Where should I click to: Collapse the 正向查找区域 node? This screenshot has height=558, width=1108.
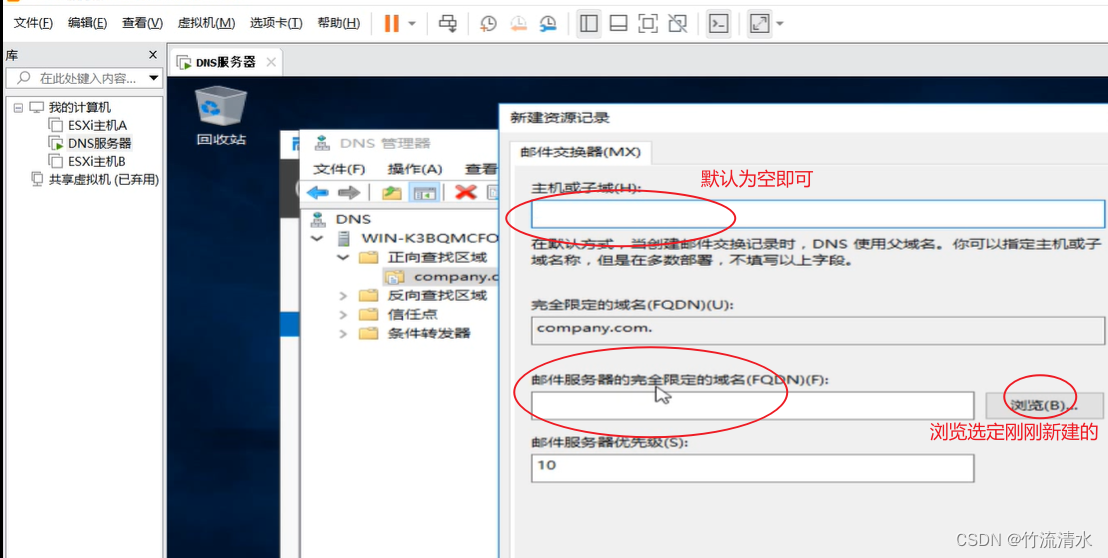(343, 257)
